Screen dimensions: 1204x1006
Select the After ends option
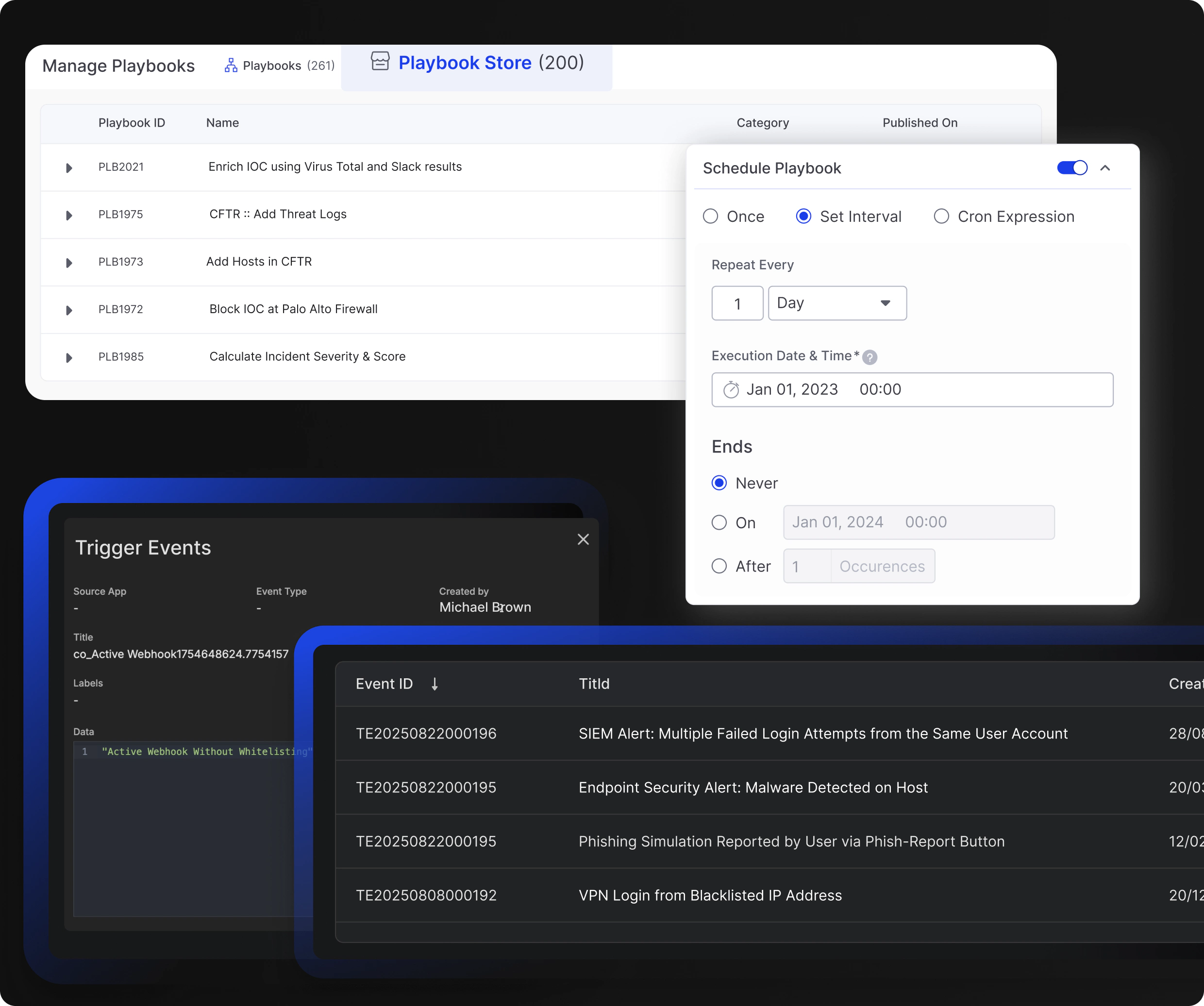tap(719, 566)
